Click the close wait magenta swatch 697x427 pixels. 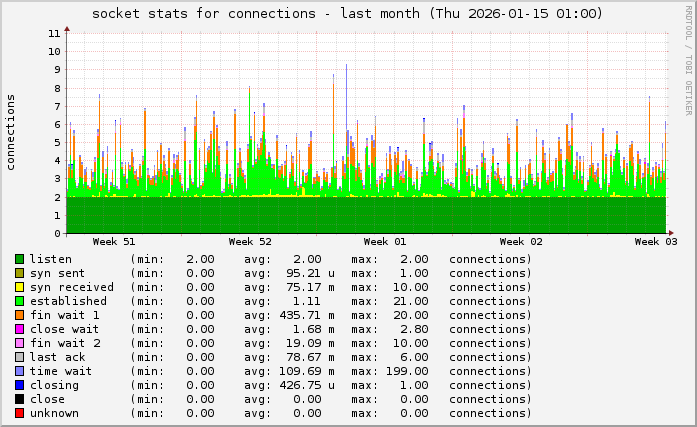[19, 329]
